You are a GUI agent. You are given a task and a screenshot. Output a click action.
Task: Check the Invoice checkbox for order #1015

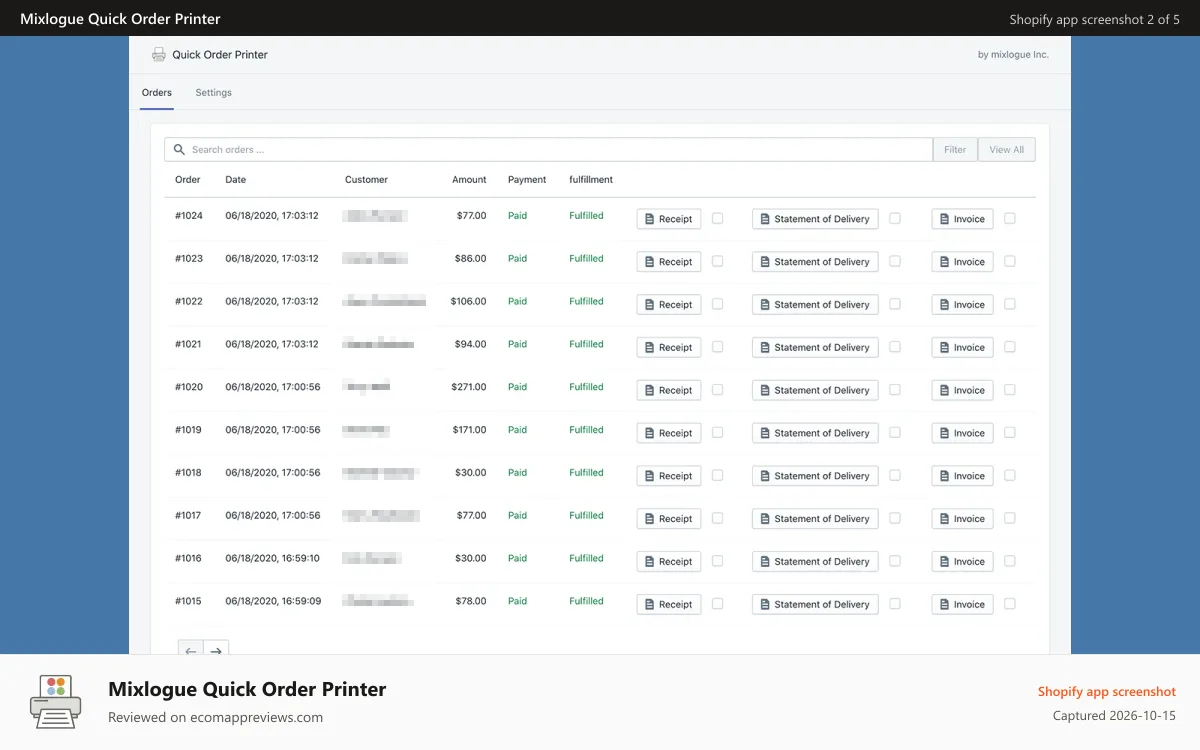[x=1010, y=604]
